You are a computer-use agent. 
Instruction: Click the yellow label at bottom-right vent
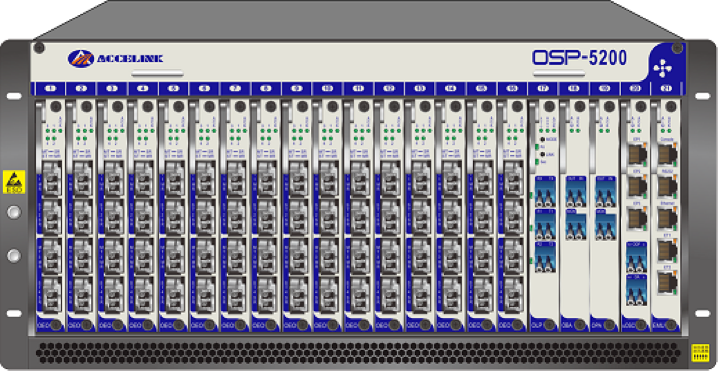(x=700, y=353)
